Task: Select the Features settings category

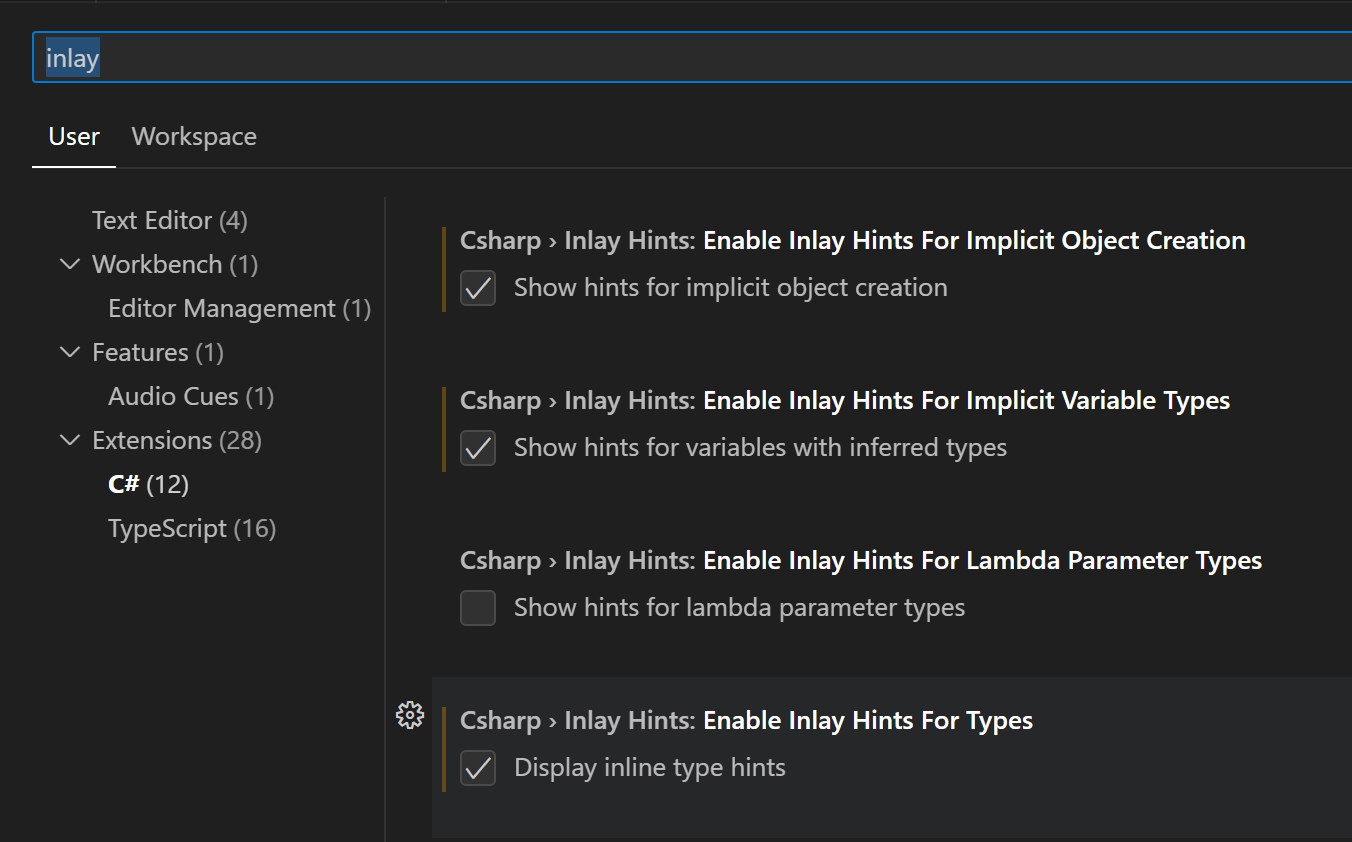Action: click(140, 351)
